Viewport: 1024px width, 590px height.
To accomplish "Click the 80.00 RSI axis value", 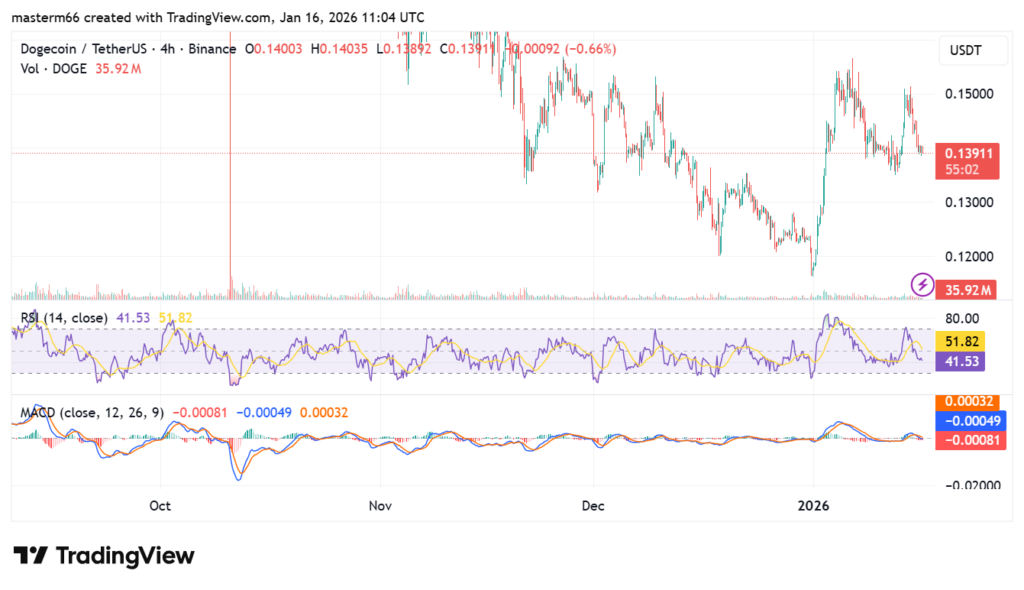I will click(x=963, y=319).
